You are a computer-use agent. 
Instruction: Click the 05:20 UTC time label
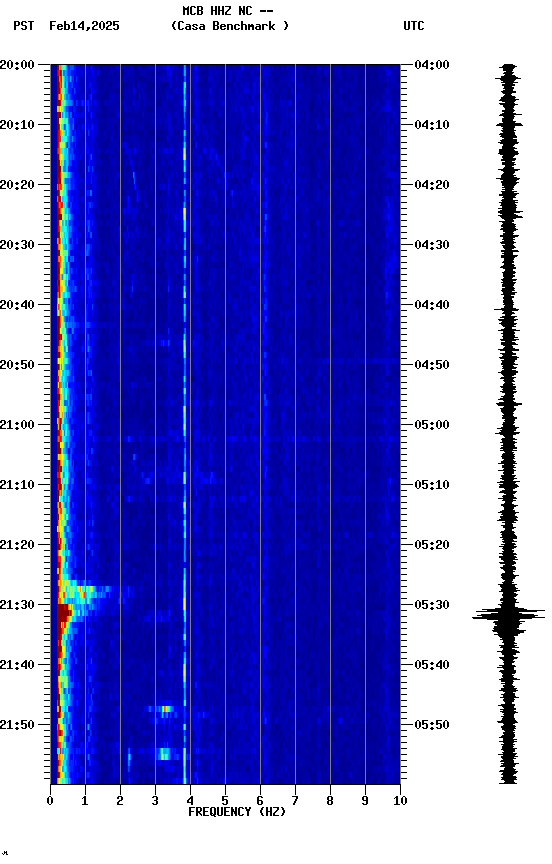click(x=432, y=545)
